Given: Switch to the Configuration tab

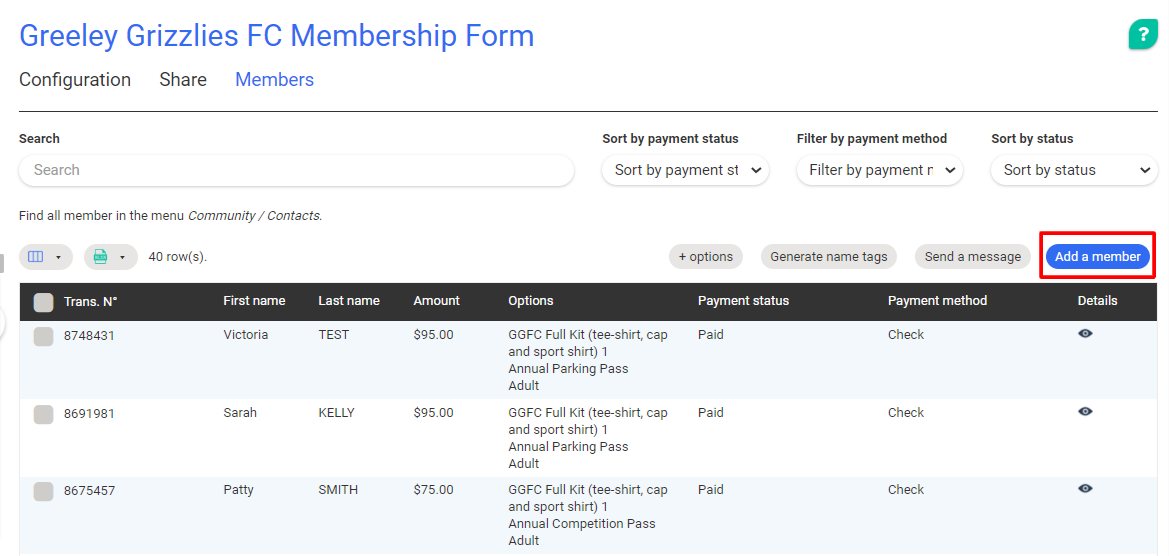Looking at the screenshot, I should [75, 80].
